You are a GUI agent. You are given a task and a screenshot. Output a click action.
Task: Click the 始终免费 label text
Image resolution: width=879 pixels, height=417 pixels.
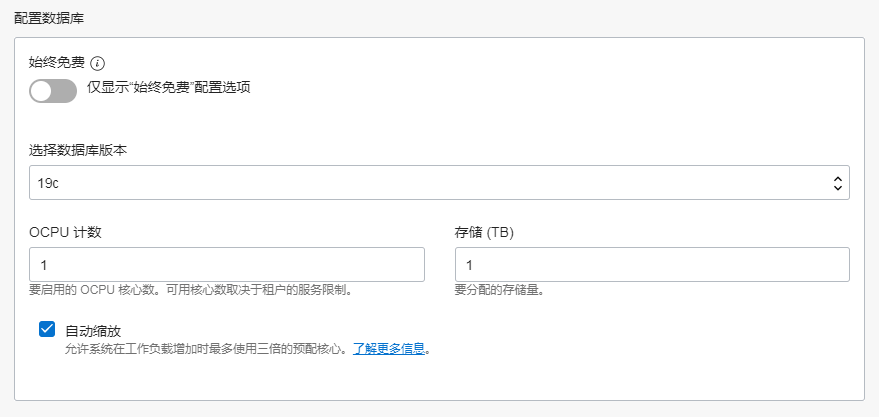(x=57, y=62)
